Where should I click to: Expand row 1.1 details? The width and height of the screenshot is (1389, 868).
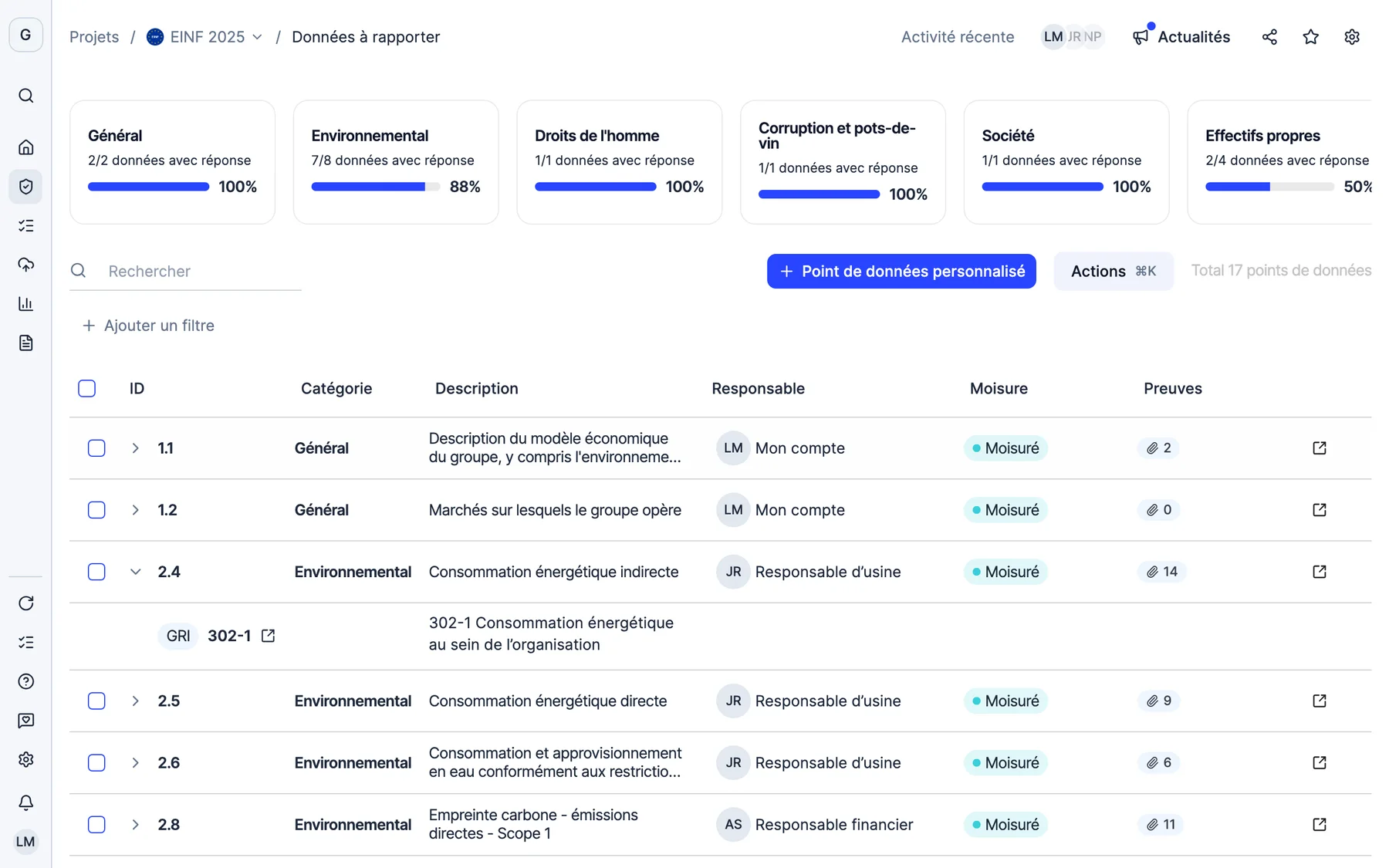pyautogui.click(x=135, y=448)
